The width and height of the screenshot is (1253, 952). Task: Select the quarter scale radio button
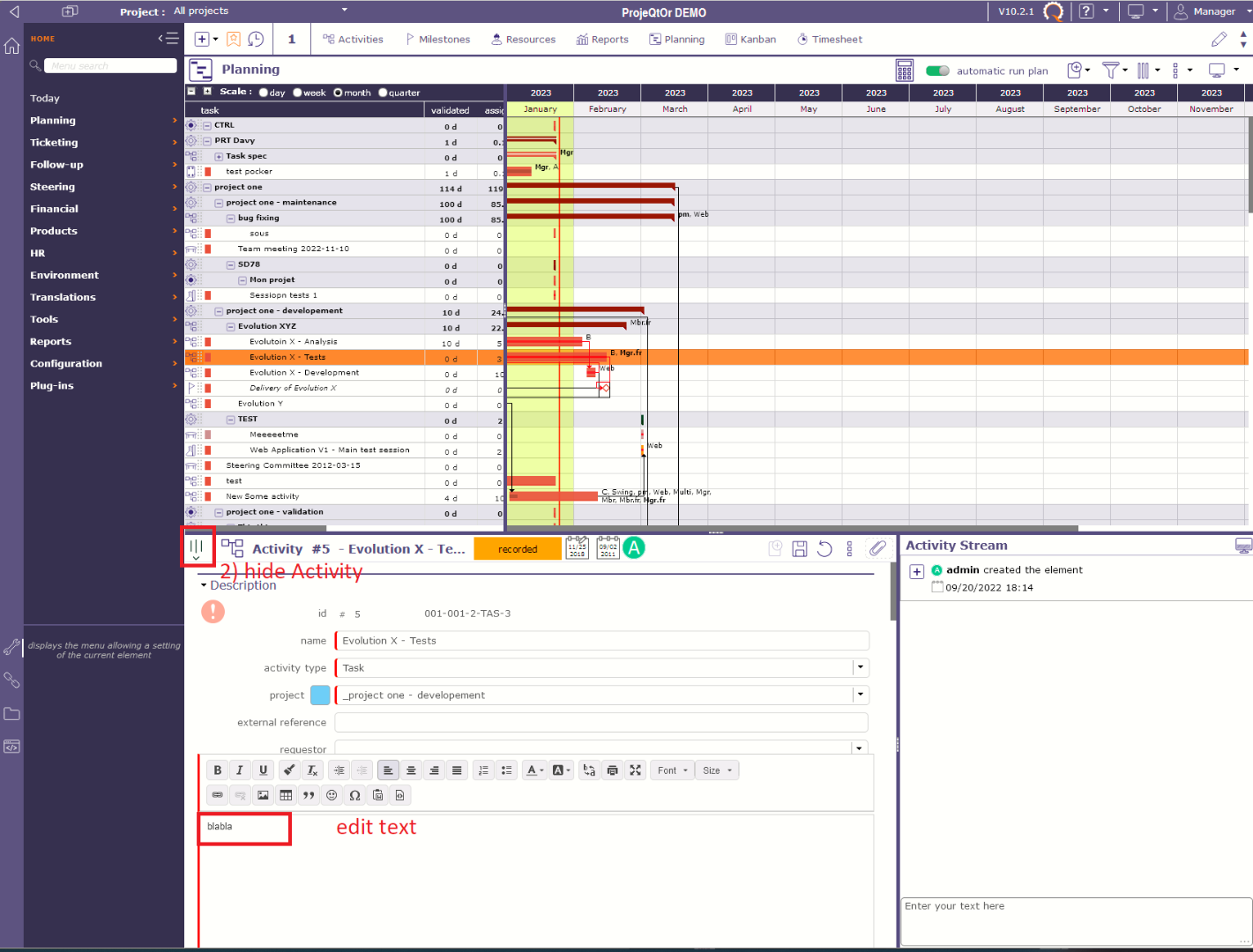click(x=383, y=93)
